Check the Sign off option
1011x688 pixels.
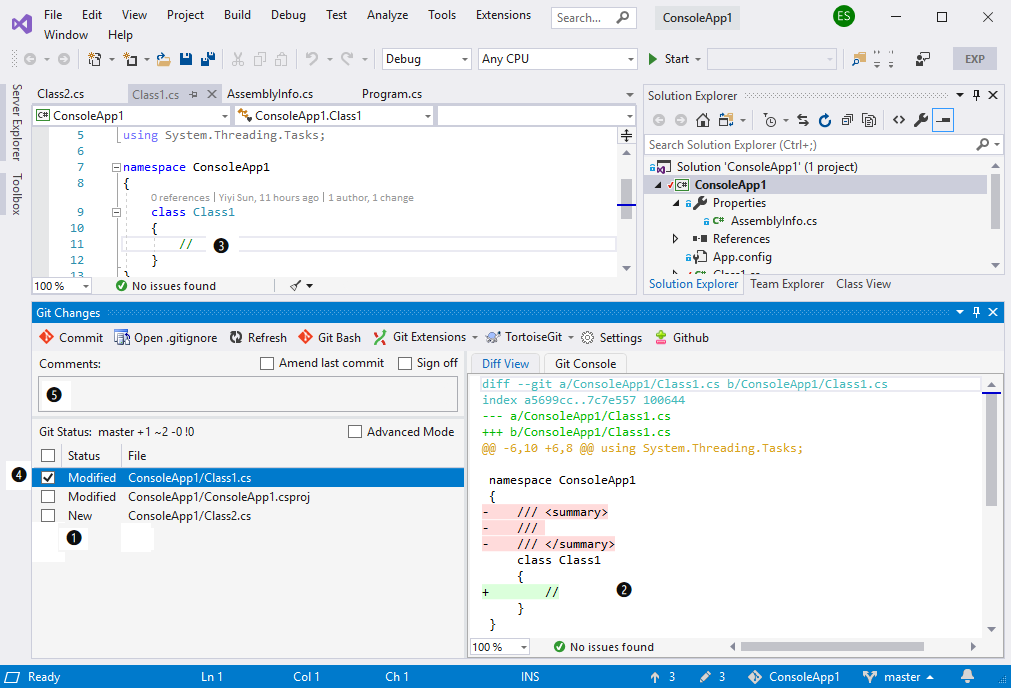click(406, 363)
